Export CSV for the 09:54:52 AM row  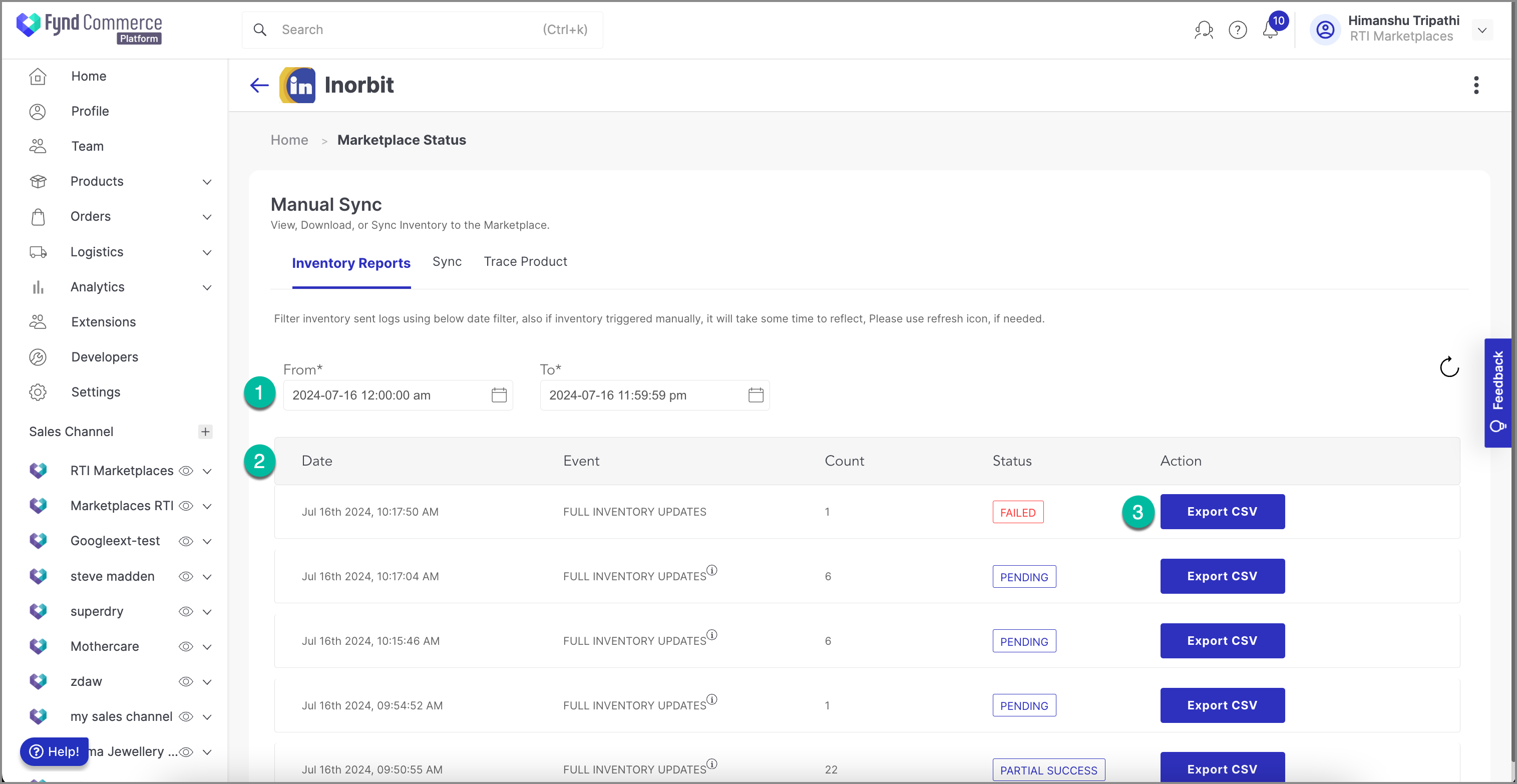1222,705
